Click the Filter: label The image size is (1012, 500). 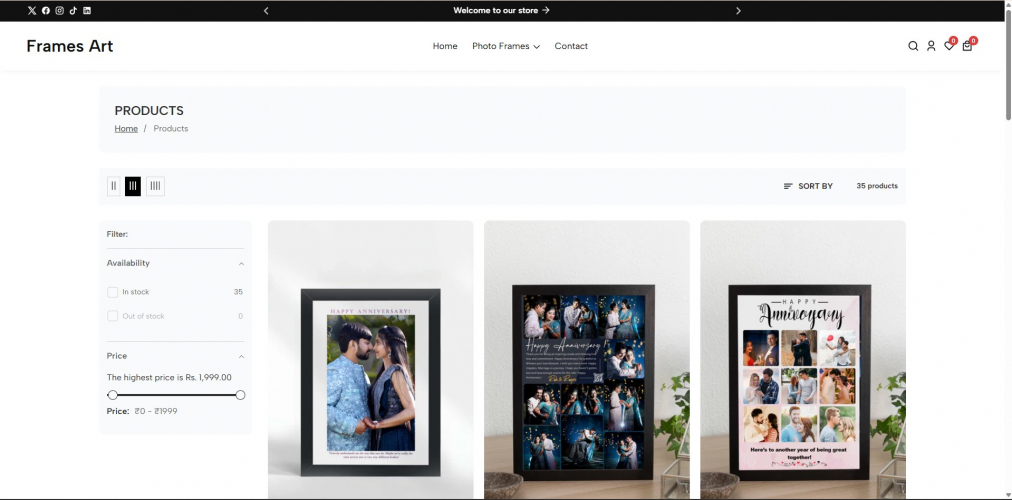click(117, 234)
